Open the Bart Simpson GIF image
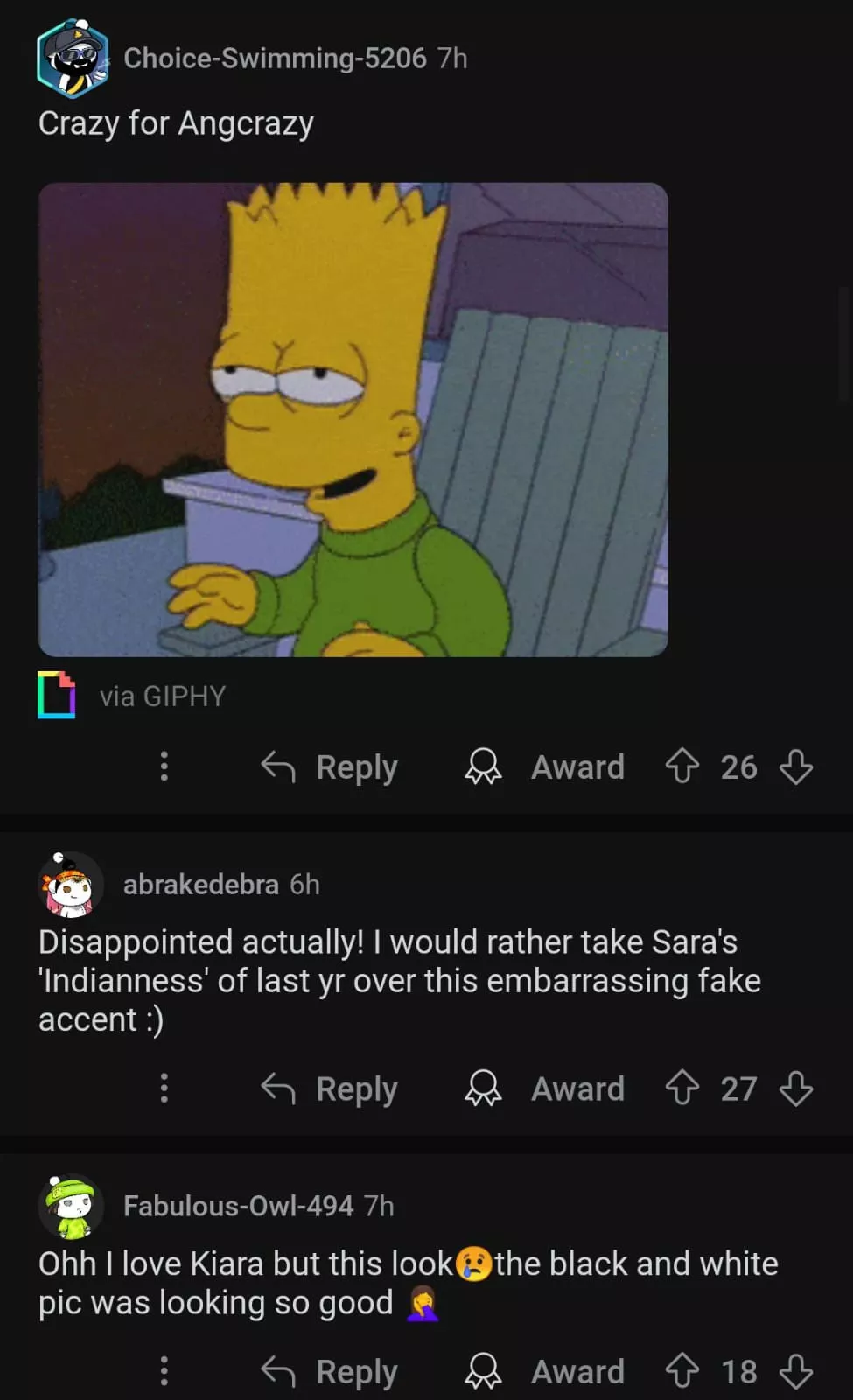This screenshot has height=1400, width=853. point(353,420)
